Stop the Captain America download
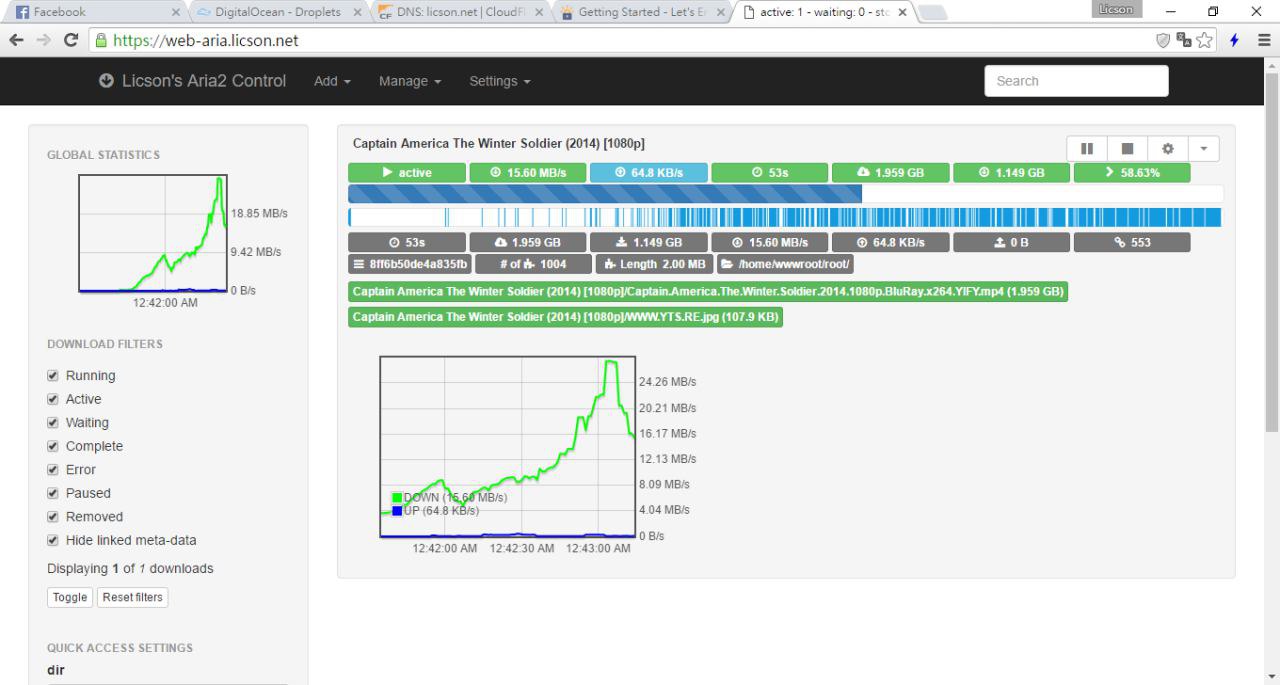 click(1127, 148)
